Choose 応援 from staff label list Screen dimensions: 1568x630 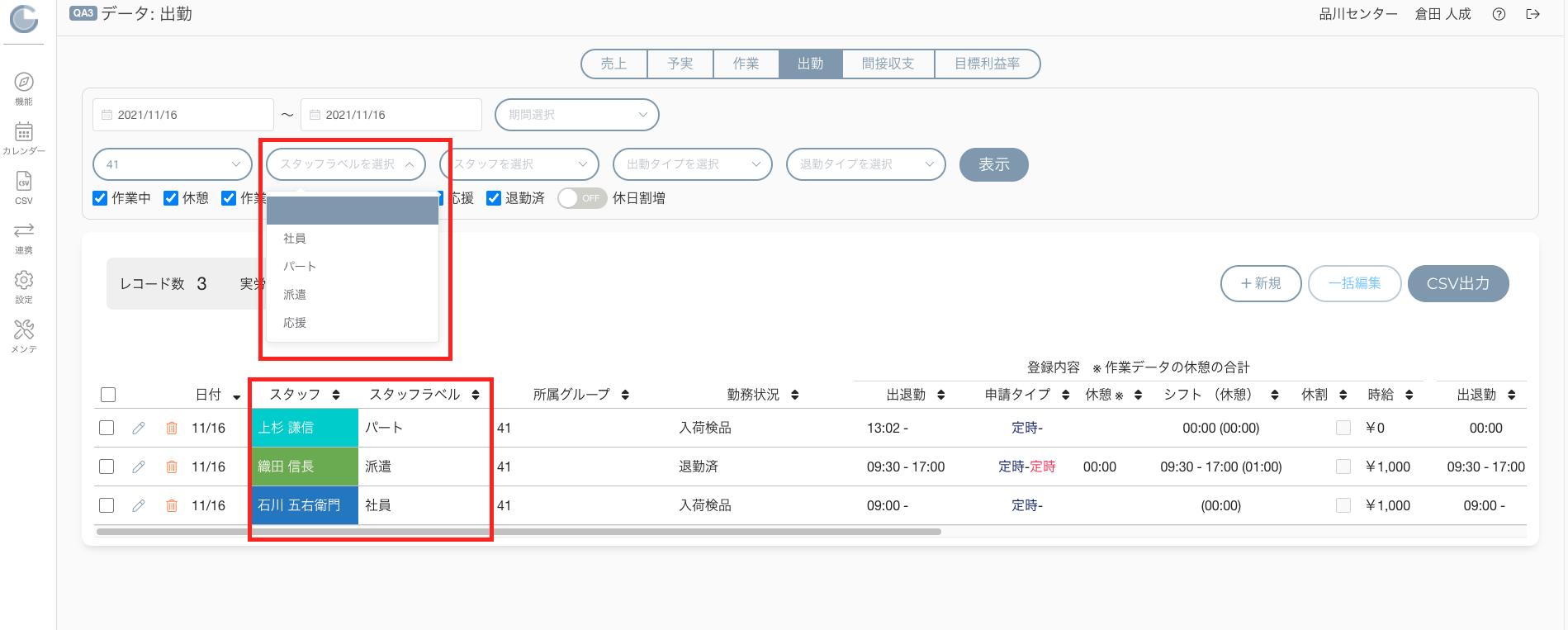point(353,323)
